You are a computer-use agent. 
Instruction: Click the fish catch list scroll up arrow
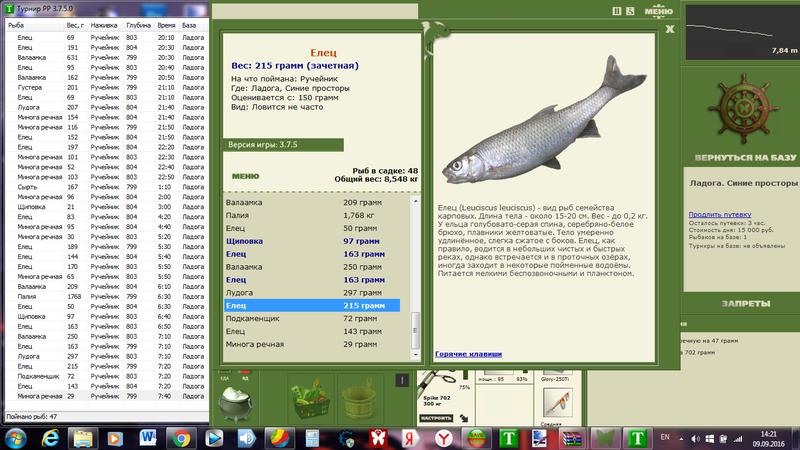tap(415, 201)
